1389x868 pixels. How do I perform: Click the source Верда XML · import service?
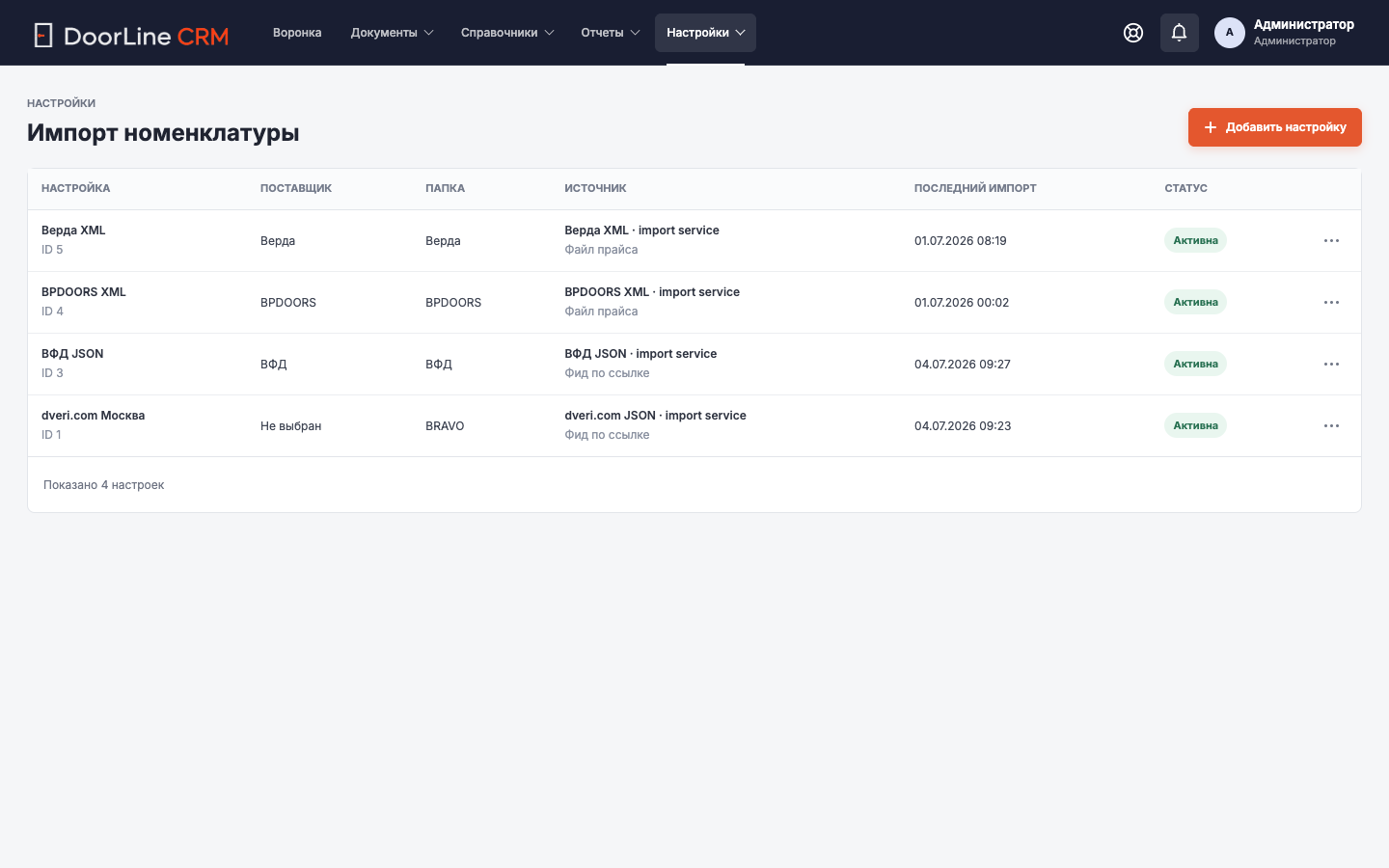641,231
